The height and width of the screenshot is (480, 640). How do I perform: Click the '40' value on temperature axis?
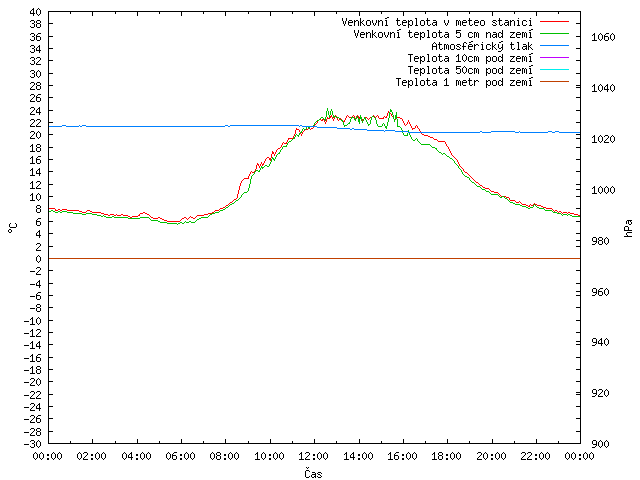tap(36, 12)
